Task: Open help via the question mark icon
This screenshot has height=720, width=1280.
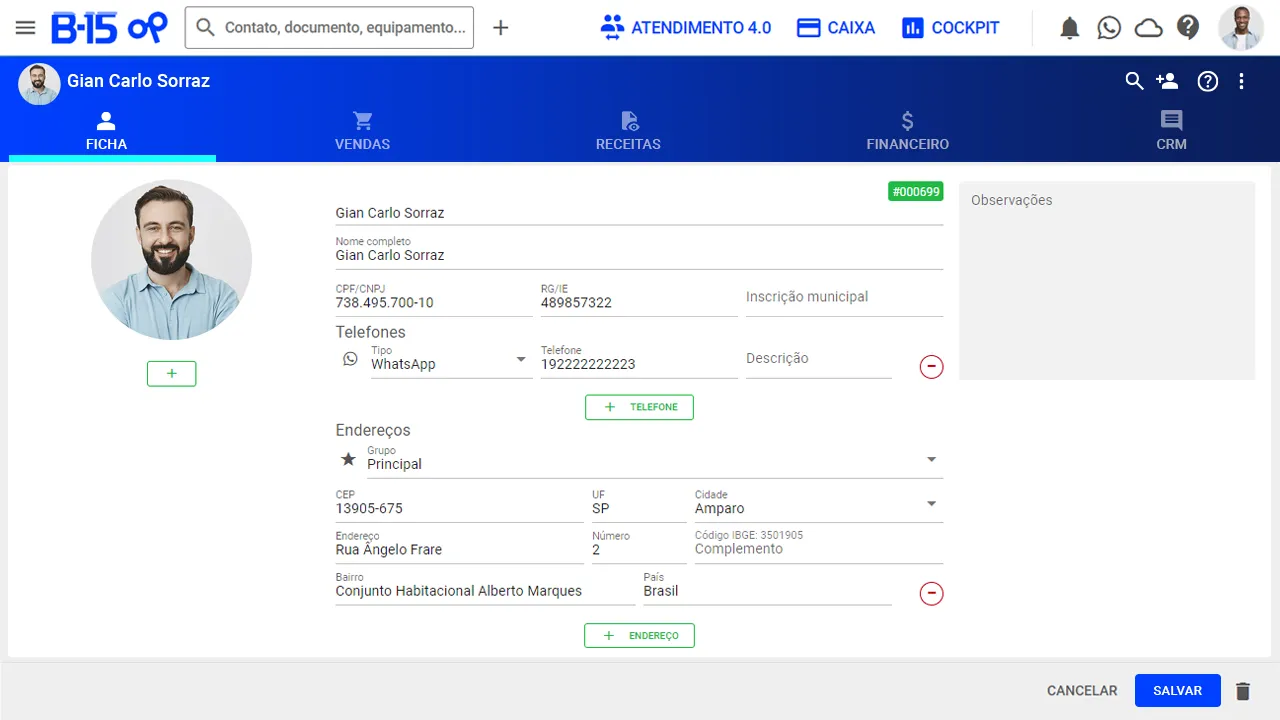Action: click(1188, 27)
